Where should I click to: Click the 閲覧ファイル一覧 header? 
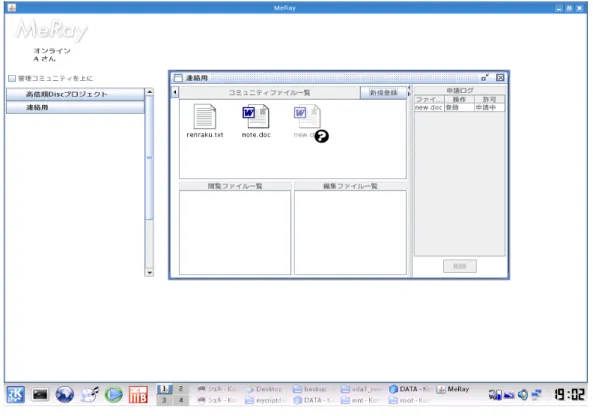pyautogui.click(x=235, y=186)
